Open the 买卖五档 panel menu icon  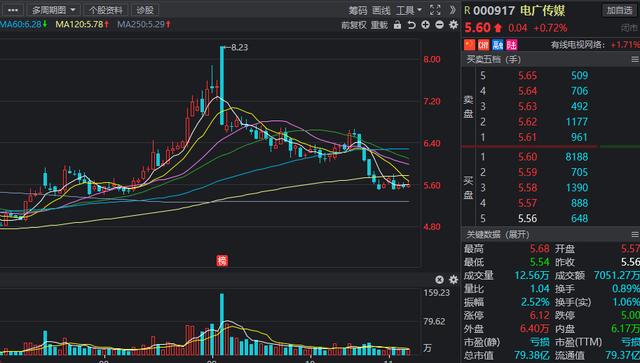coord(635,60)
